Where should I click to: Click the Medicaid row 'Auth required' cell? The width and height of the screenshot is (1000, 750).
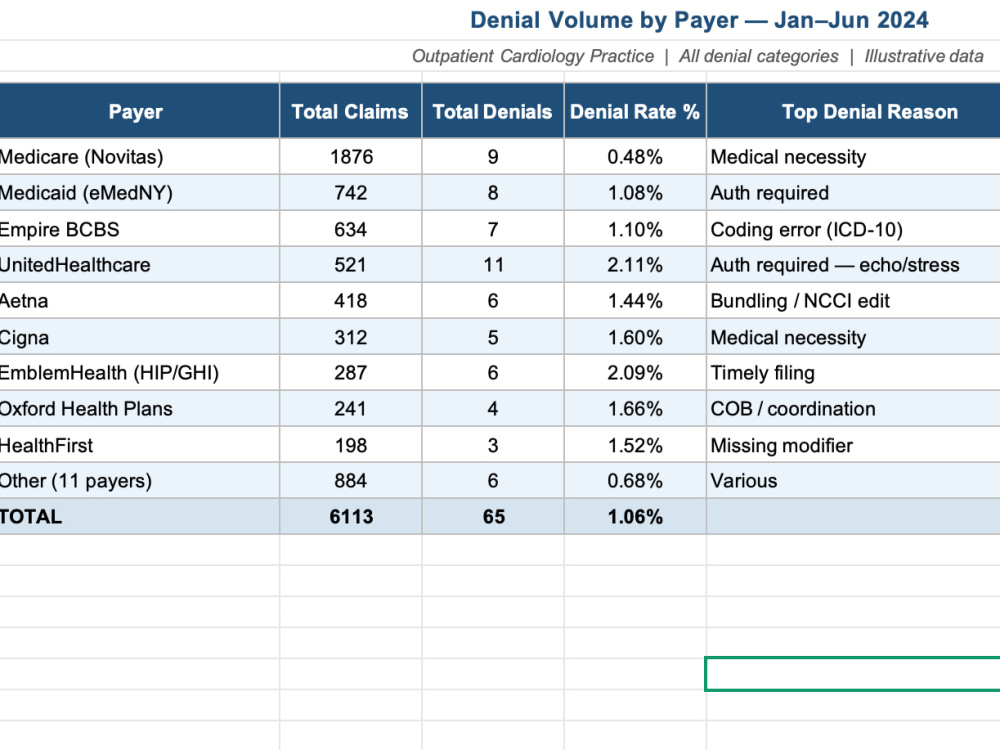(853, 193)
